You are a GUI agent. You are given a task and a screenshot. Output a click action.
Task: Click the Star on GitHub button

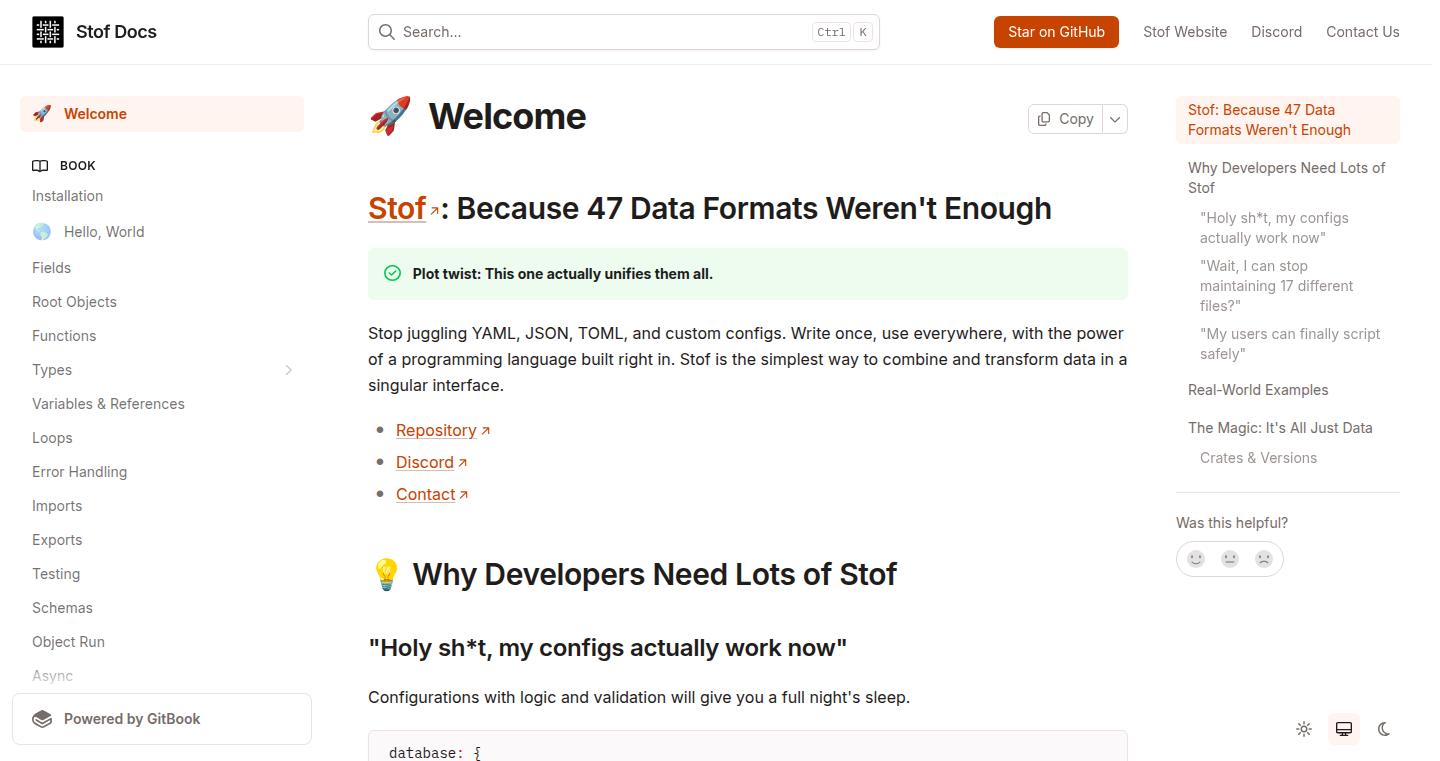tap(1056, 32)
